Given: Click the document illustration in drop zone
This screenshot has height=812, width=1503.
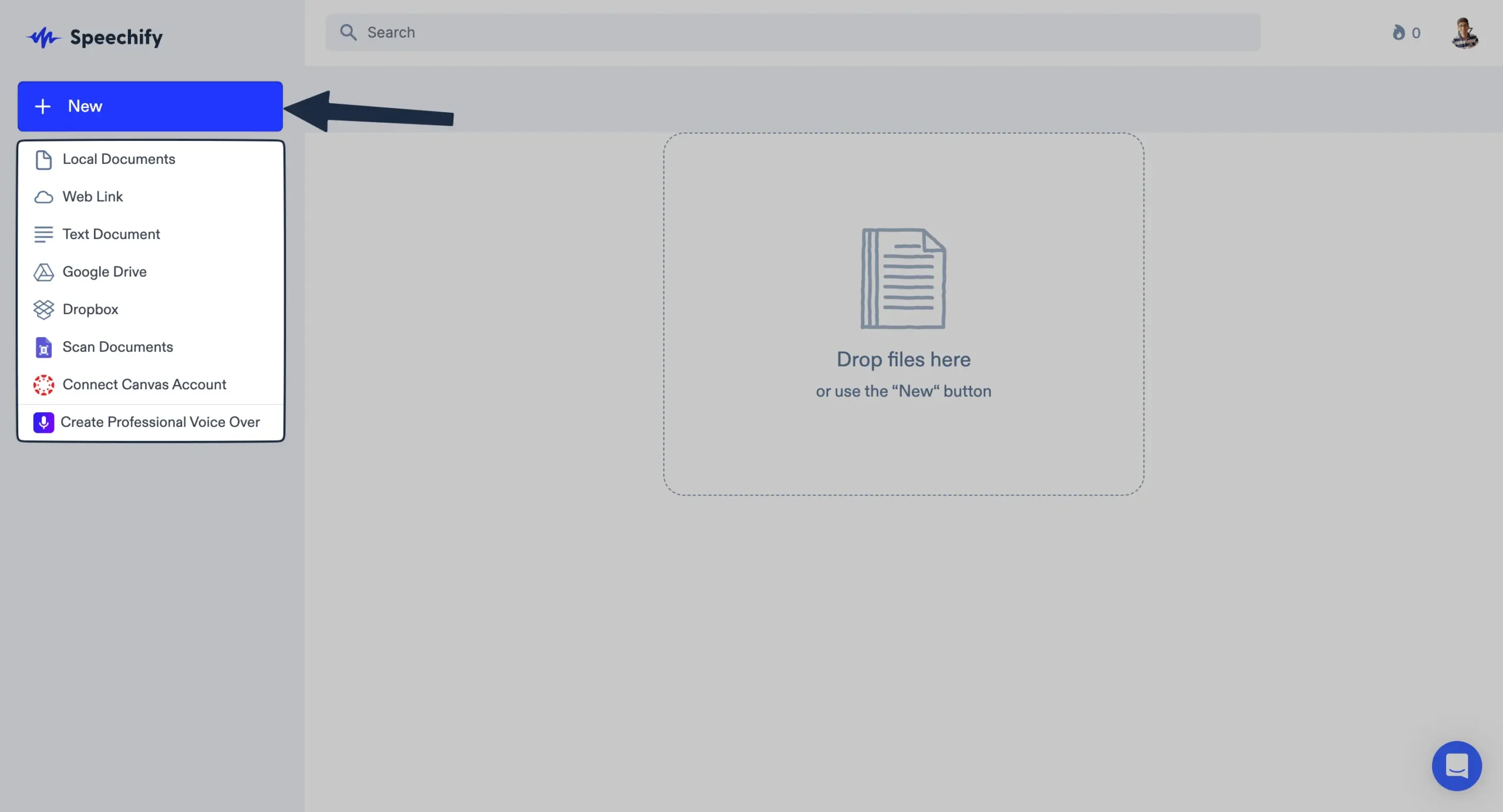Looking at the screenshot, I should (x=903, y=278).
